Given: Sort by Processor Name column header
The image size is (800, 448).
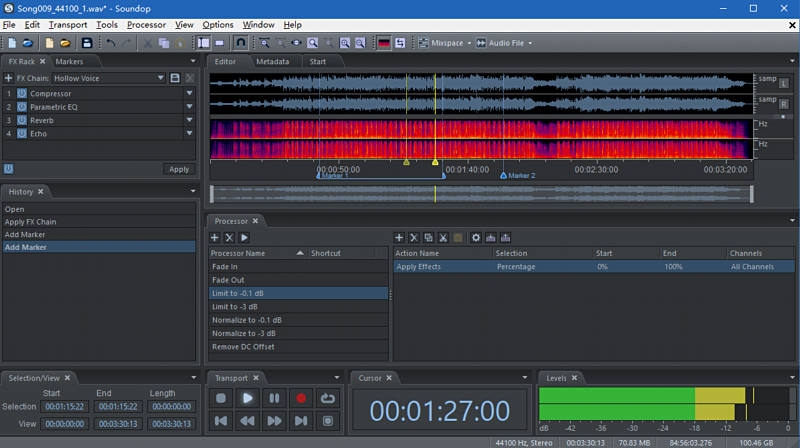Looking at the screenshot, I should (258, 253).
